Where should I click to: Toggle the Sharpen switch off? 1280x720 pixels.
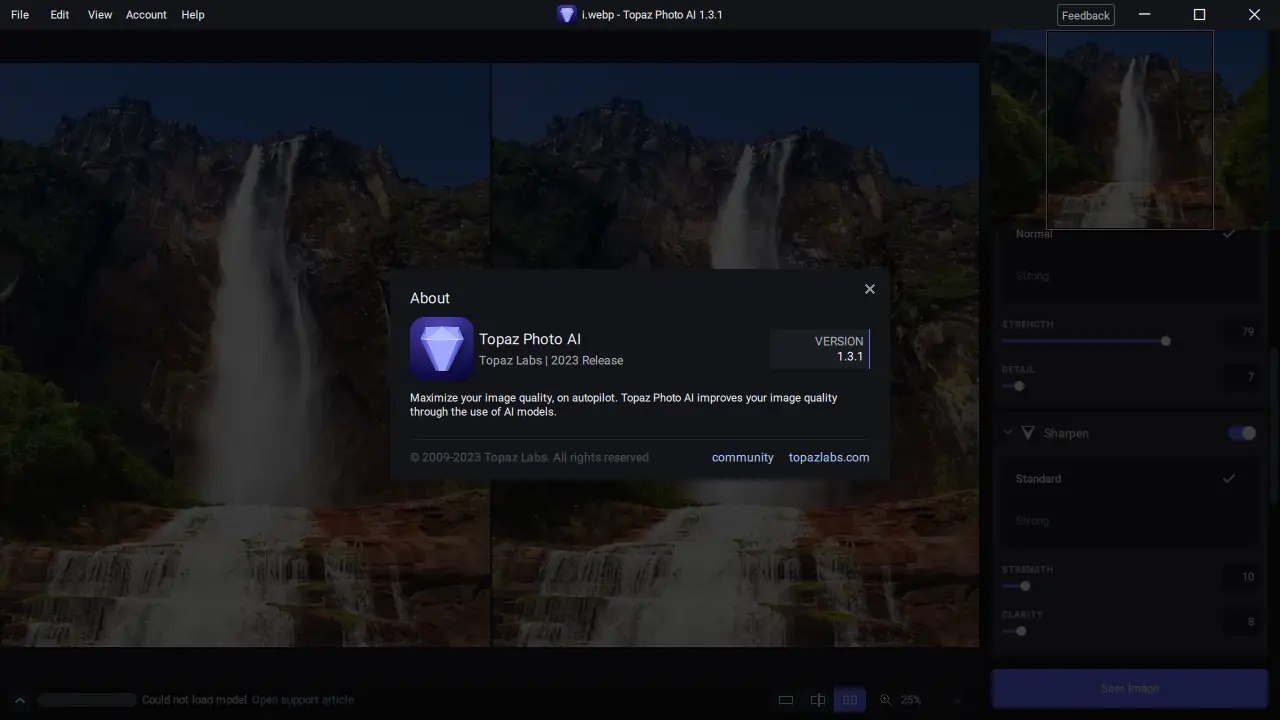pyautogui.click(x=1242, y=433)
